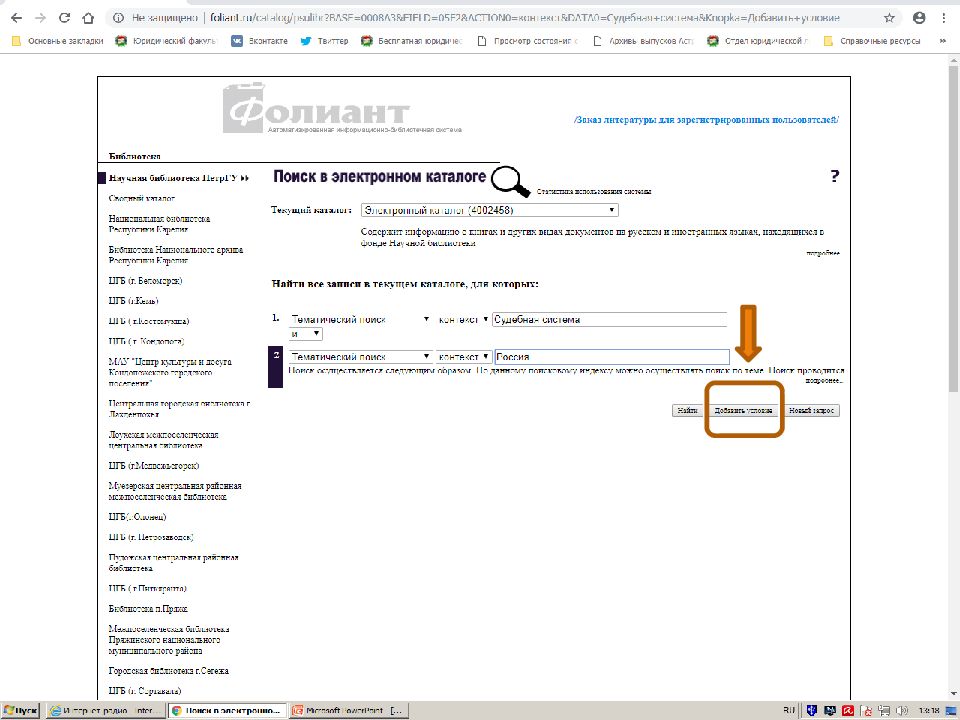Screen dimensions: 960x720
Task: Click the magnifying glass search icon
Action: coord(511,180)
